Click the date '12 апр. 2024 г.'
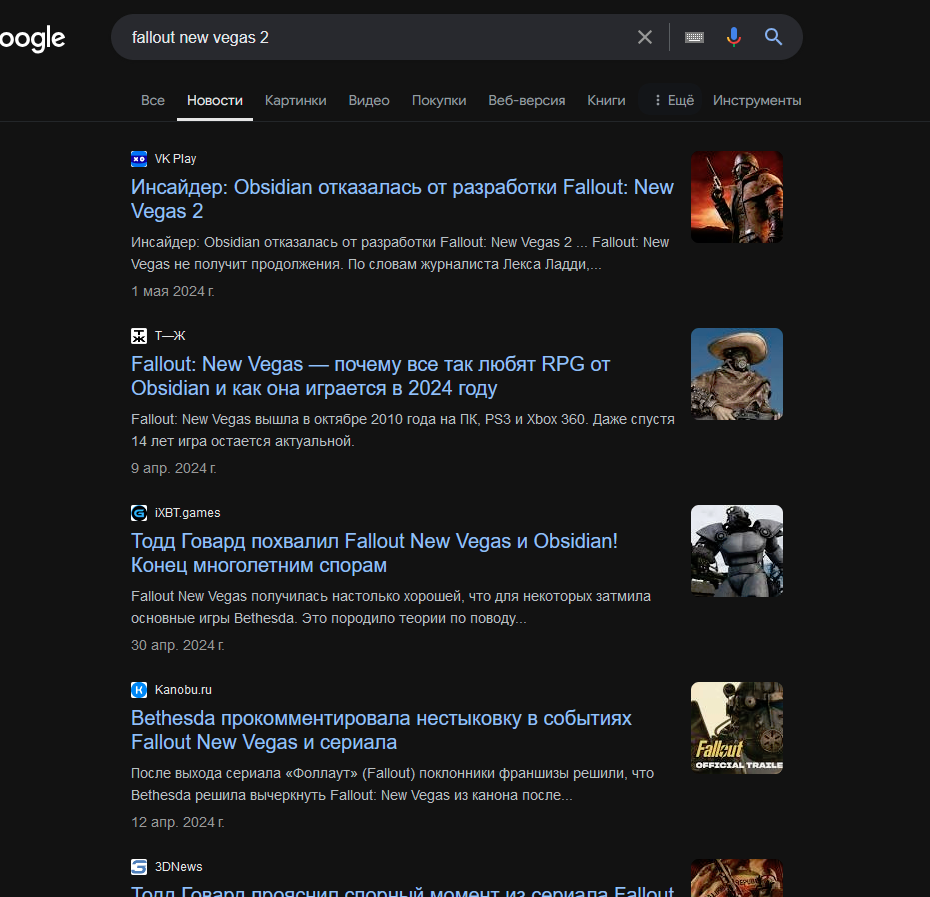Image resolution: width=930 pixels, height=897 pixels. [x=177, y=822]
